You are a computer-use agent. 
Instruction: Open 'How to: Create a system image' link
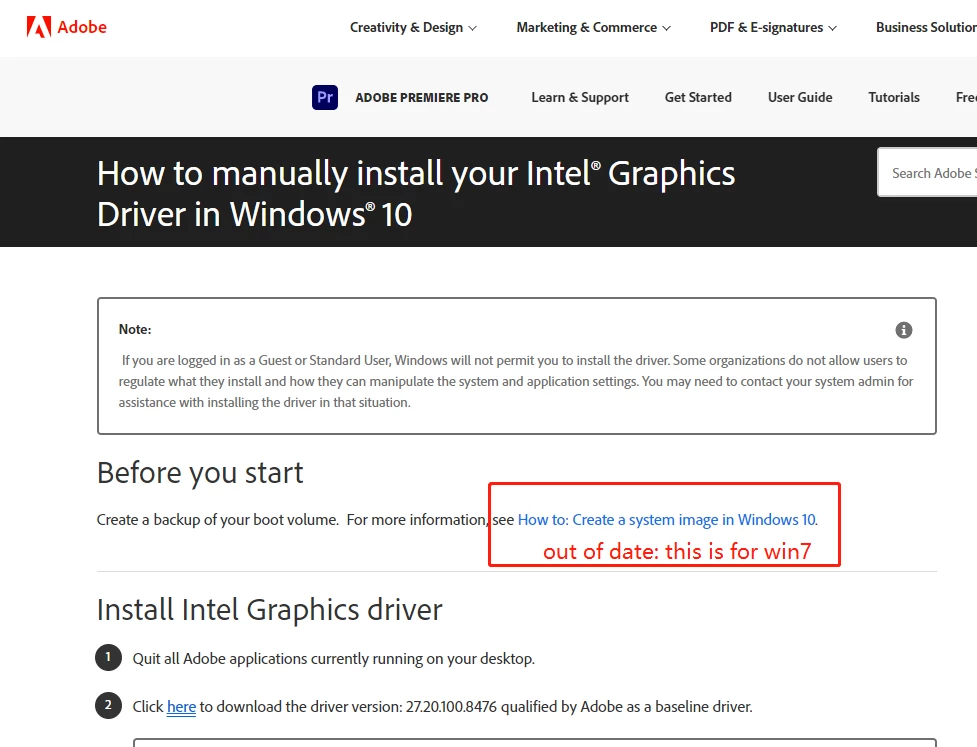click(x=667, y=520)
